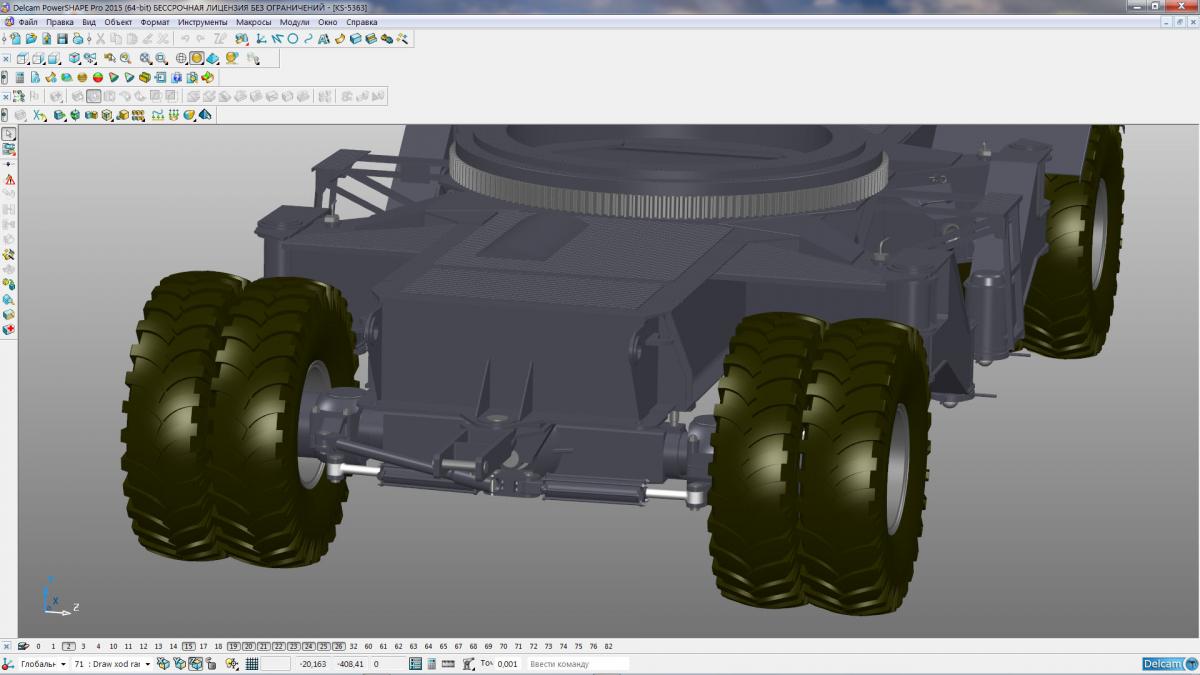1200x675 pixels.
Task: Select wireframe view globe icon
Action: click(x=181, y=58)
